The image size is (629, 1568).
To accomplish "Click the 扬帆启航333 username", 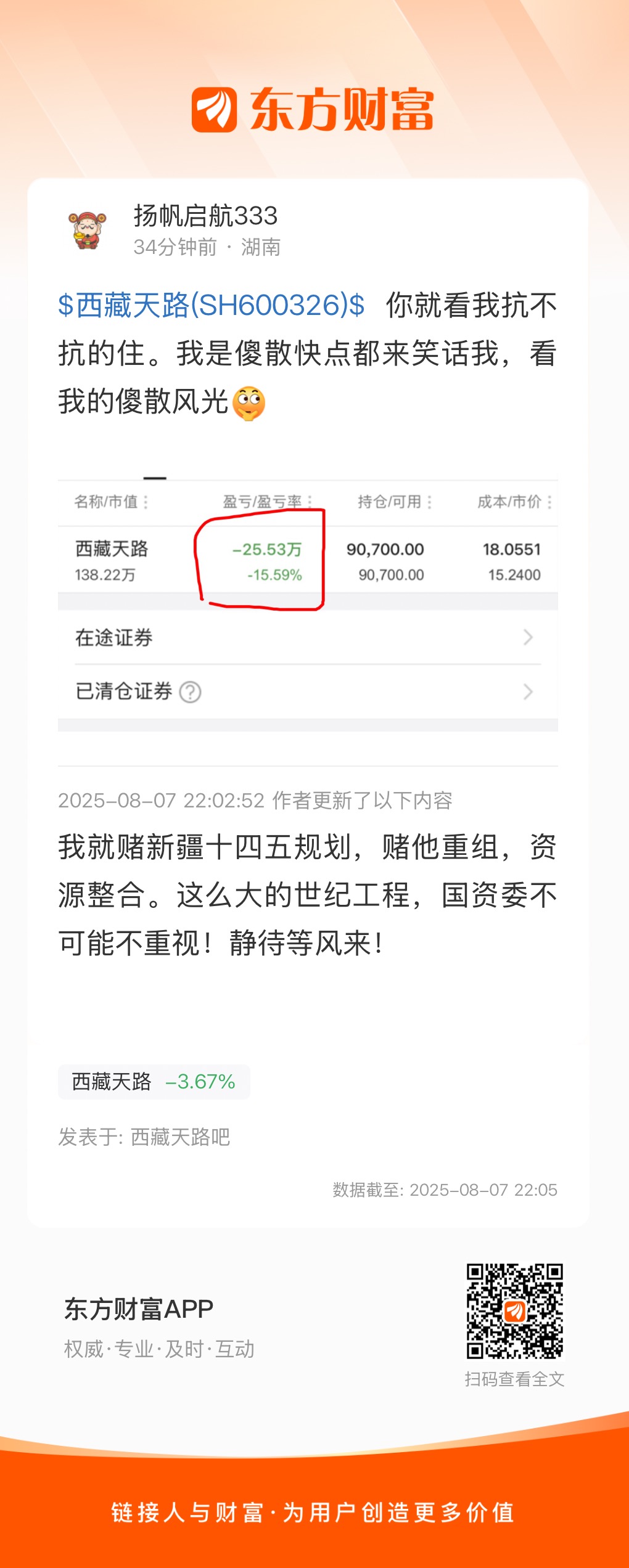I will 205,216.
